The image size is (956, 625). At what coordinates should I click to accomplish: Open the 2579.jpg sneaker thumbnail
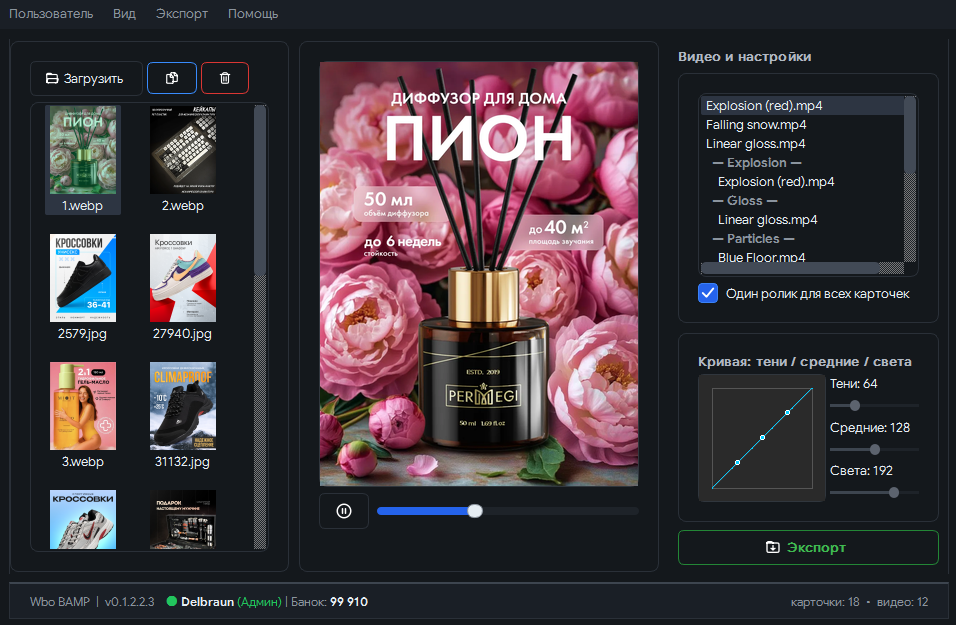[83, 277]
